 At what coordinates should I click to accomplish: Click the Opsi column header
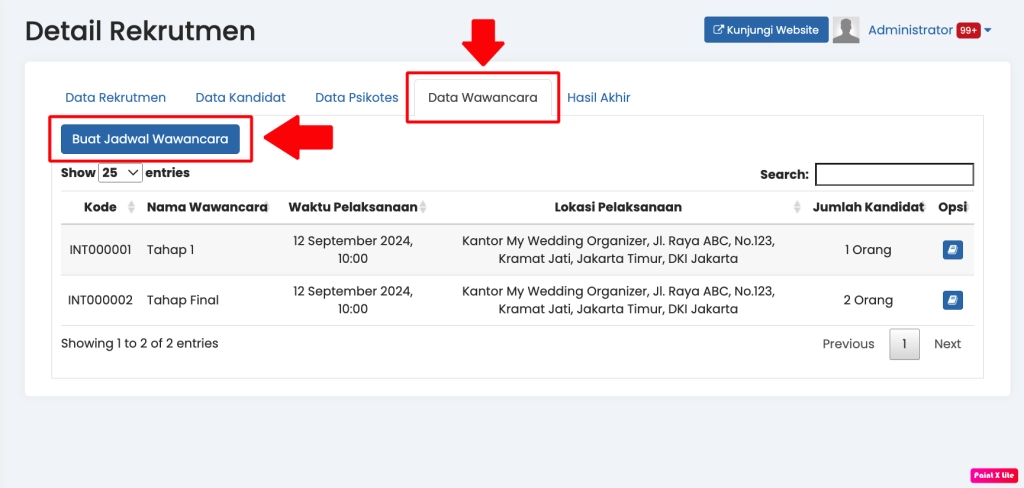tap(952, 207)
